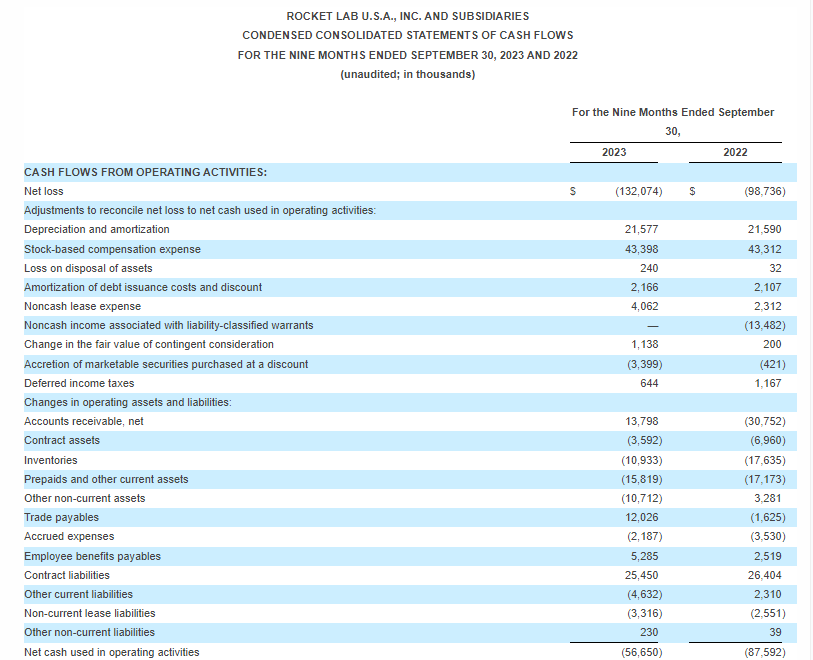The image size is (813, 660).
Task: Select the 2023 accounts receivable value 13,798
Action: [x=641, y=421]
